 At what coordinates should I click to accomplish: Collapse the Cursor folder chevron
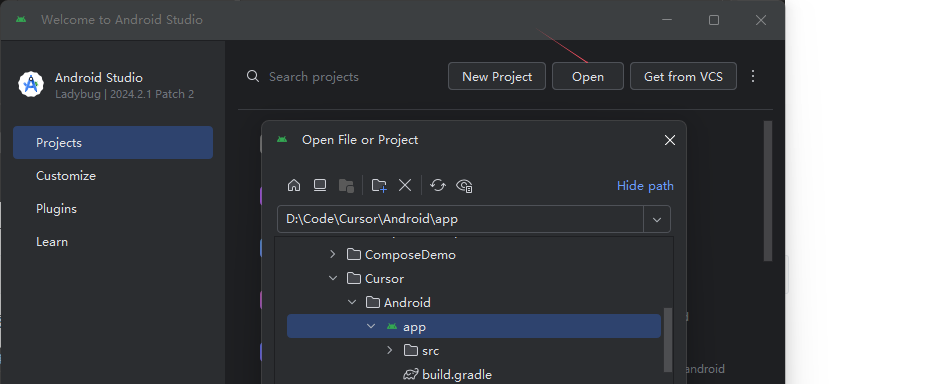(333, 278)
